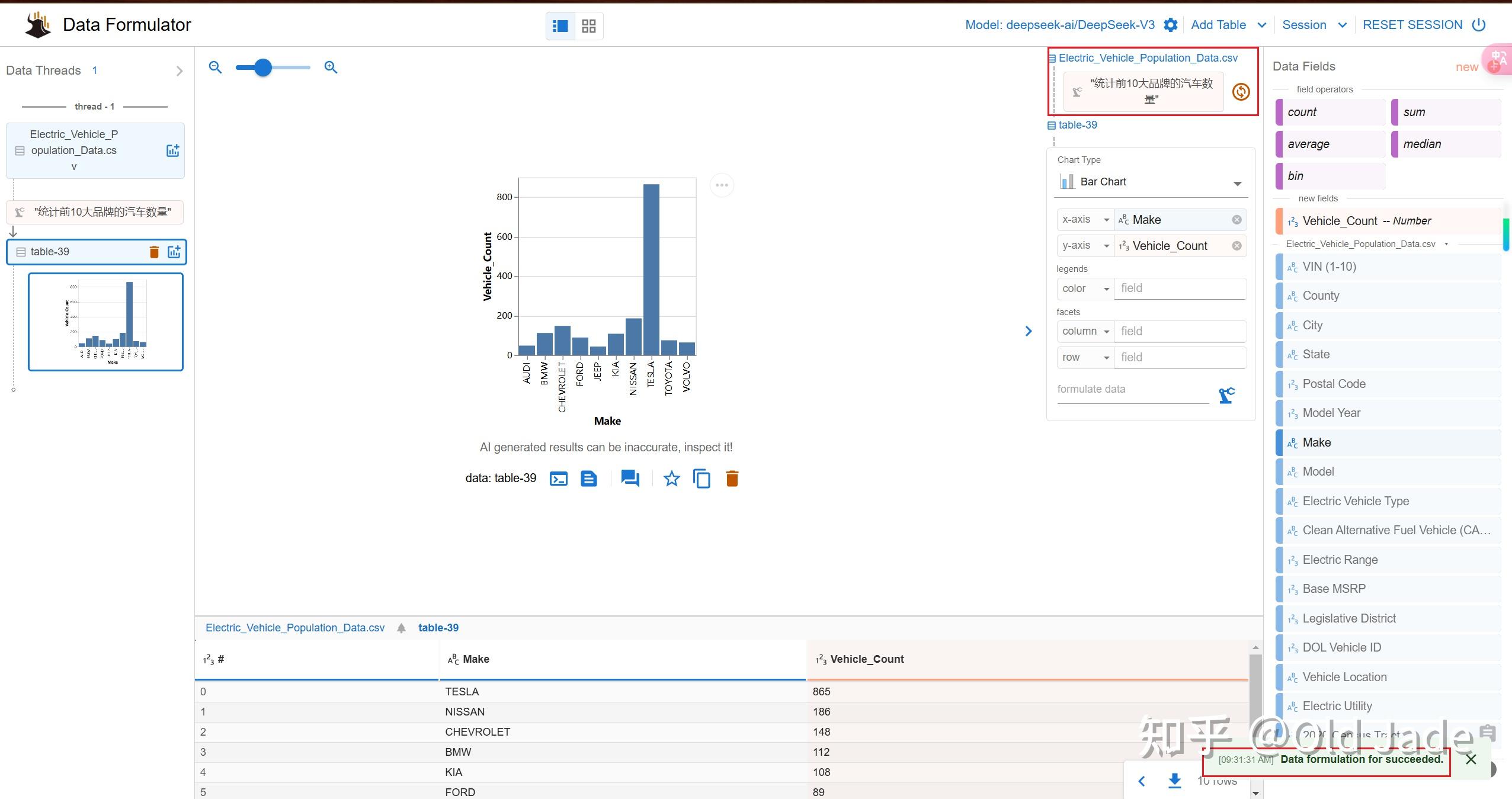
Task: Duplicate the chart with copy icon
Action: point(701,479)
